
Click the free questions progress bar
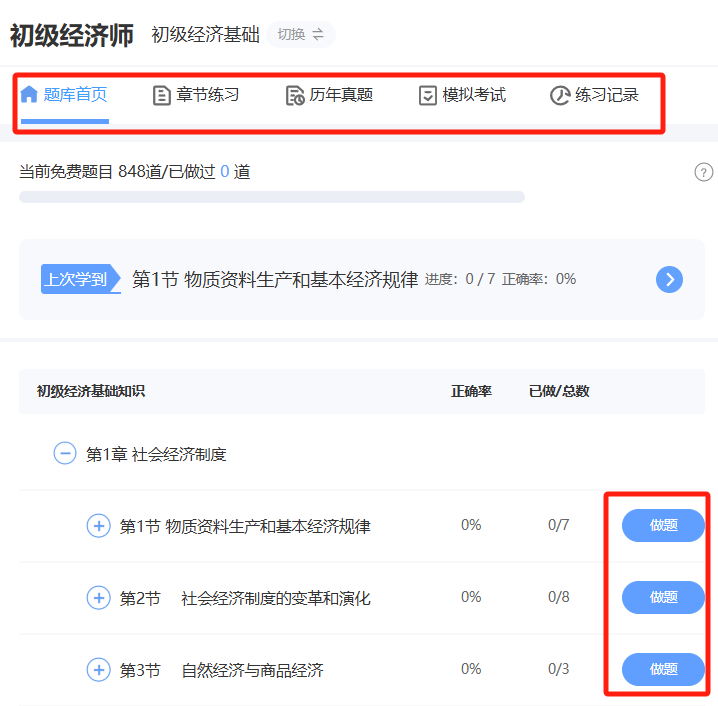tap(272, 197)
